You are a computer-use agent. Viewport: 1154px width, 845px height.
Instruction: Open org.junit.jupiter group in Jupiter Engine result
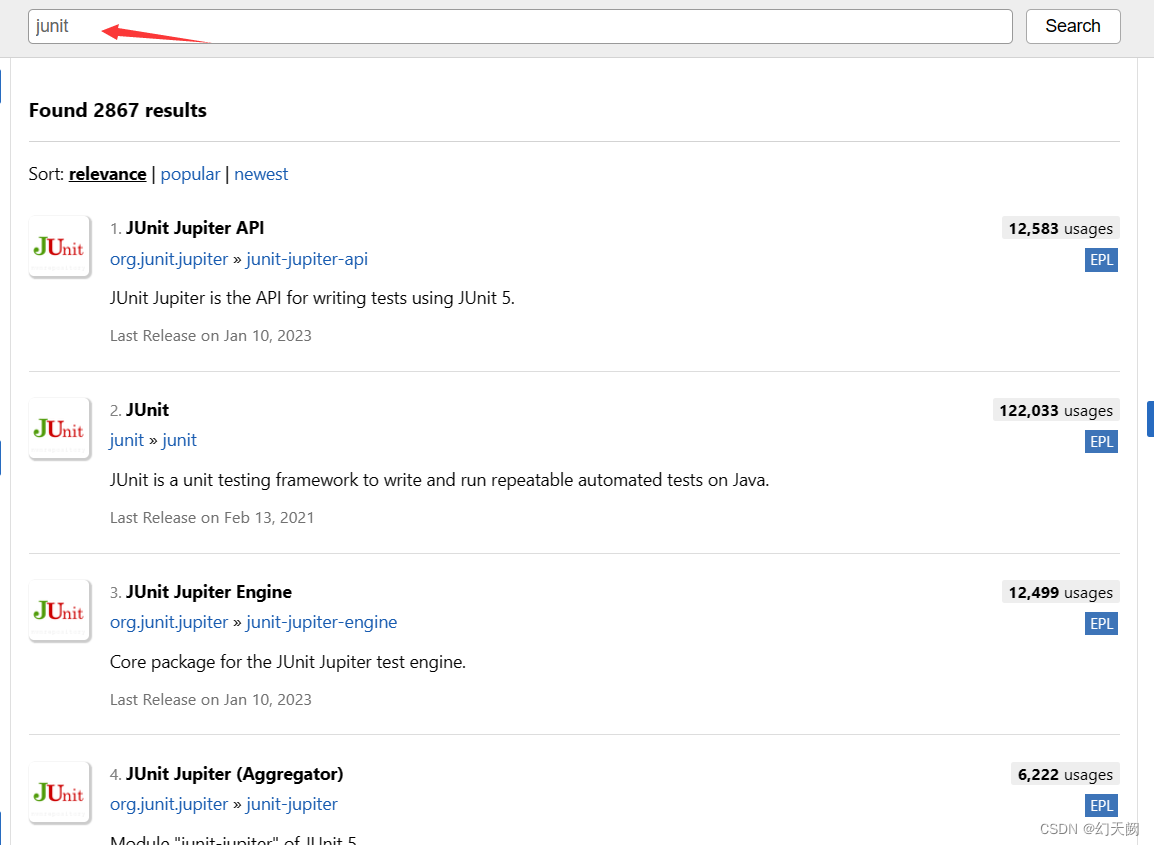pyautogui.click(x=169, y=622)
